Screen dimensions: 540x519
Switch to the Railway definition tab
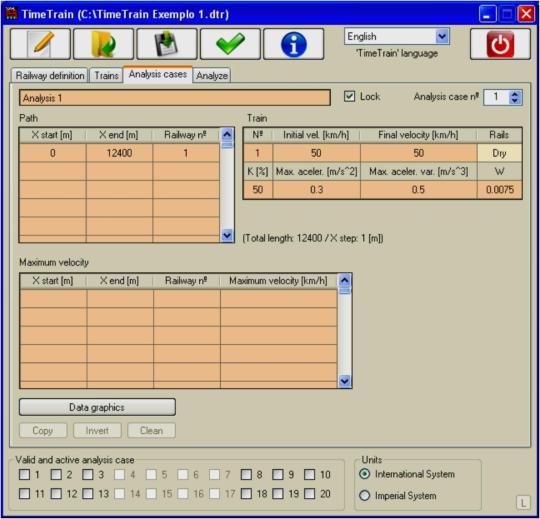50,75
